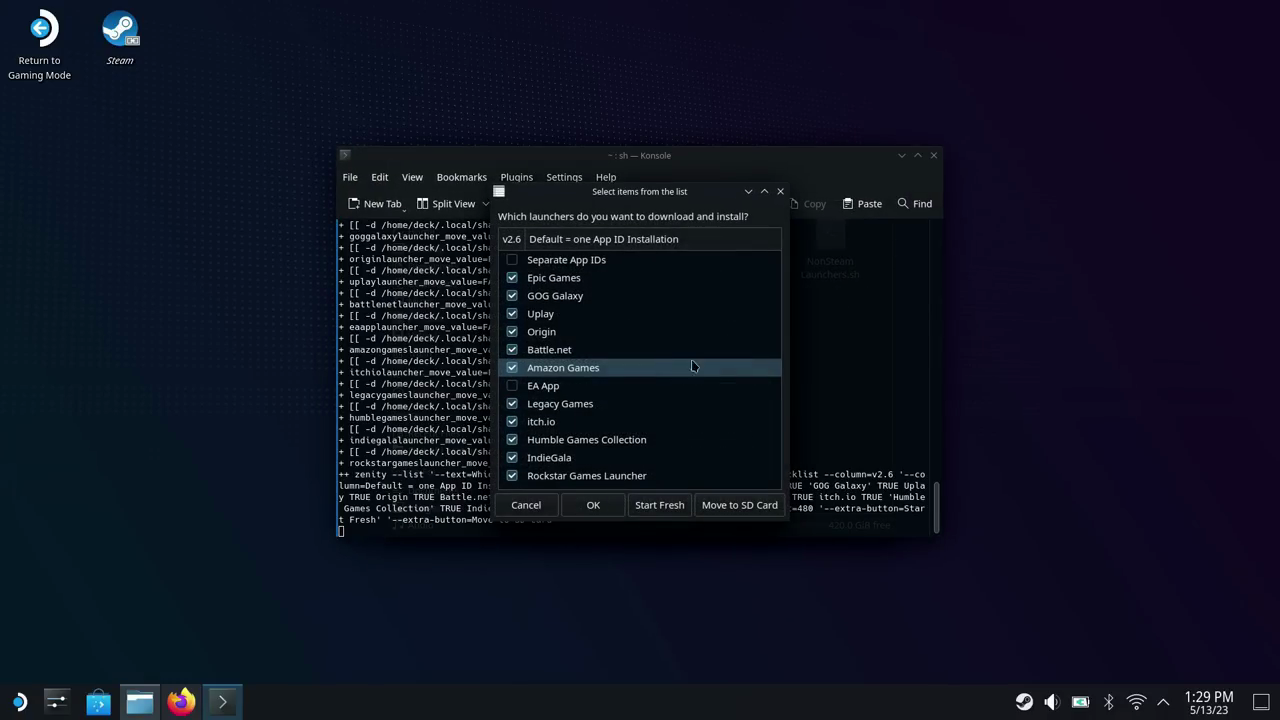Open Help menu in Konsole
The image size is (1280, 720).
click(x=606, y=177)
